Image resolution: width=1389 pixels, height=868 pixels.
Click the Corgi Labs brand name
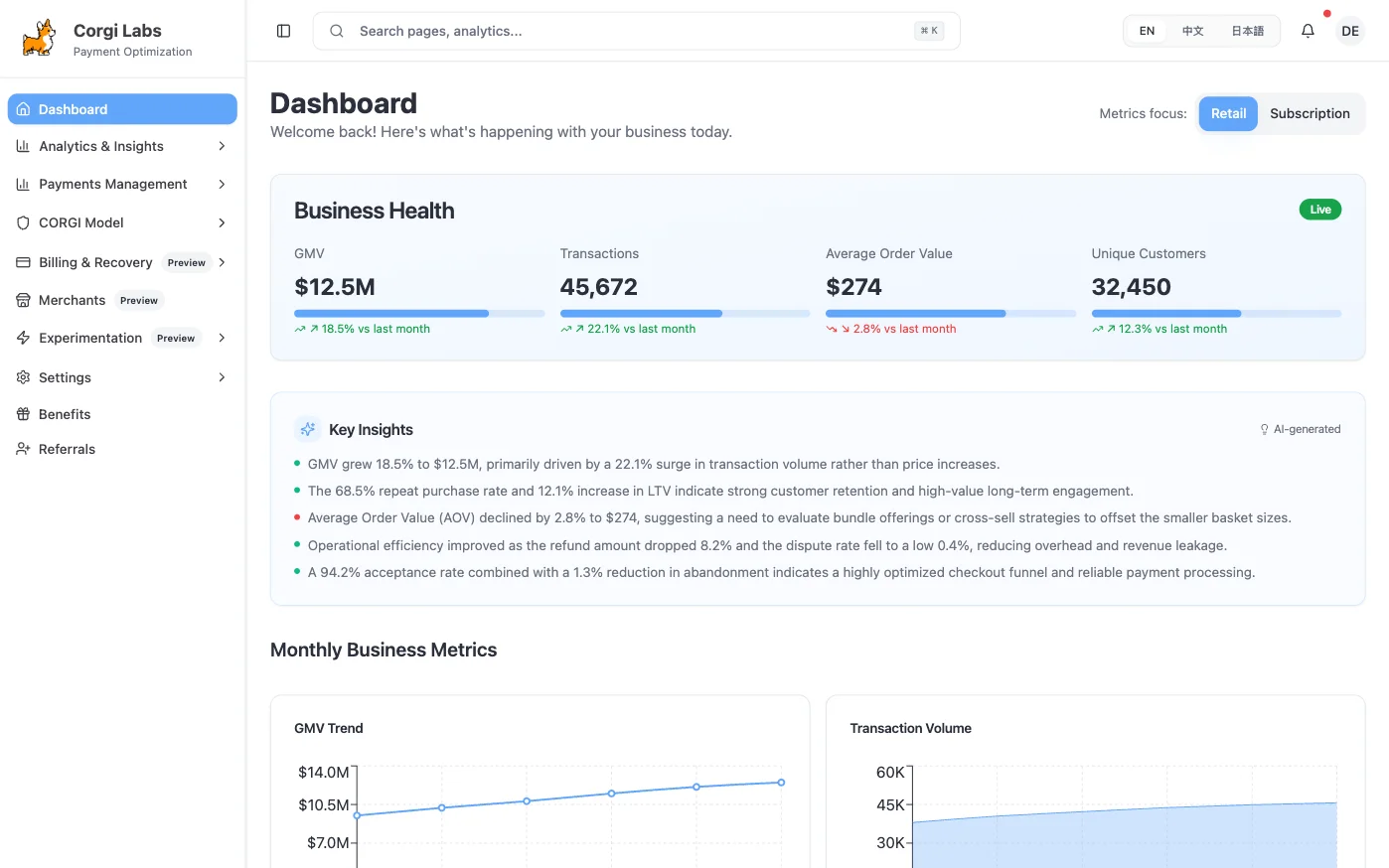(117, 31)
